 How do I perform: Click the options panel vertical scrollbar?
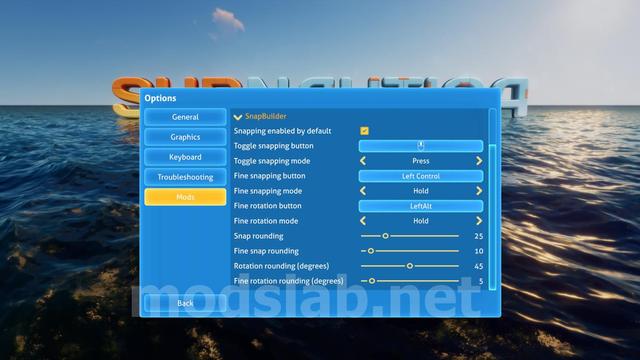click(493, 217)
